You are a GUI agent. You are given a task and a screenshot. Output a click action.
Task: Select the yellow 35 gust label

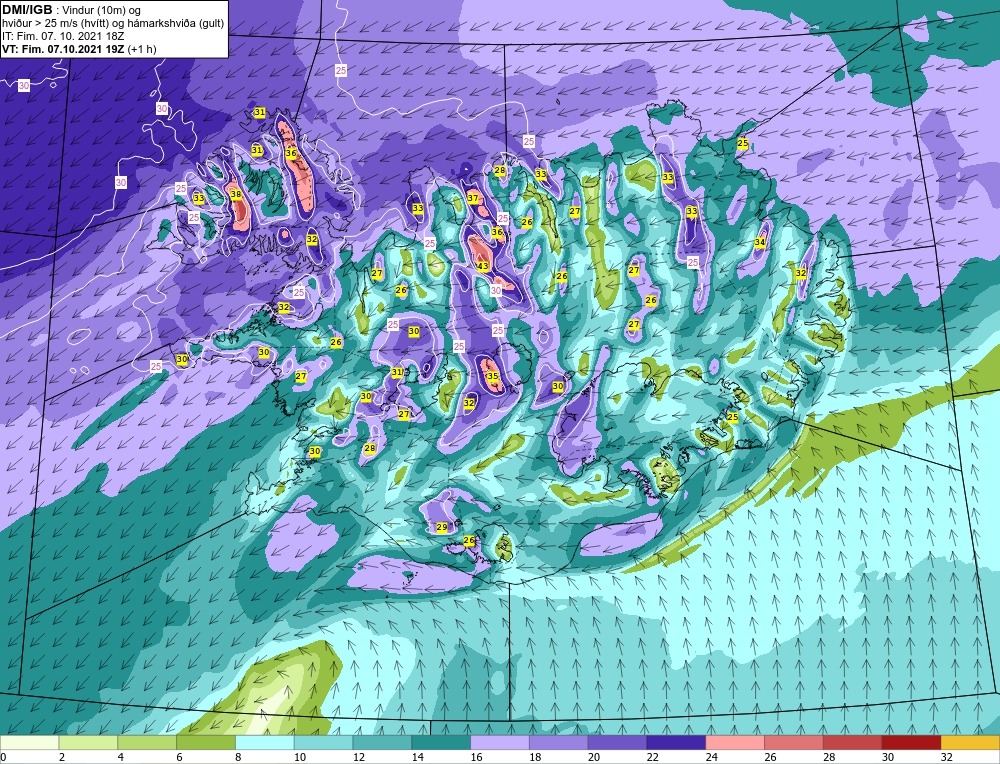click(x=493, y=376)
